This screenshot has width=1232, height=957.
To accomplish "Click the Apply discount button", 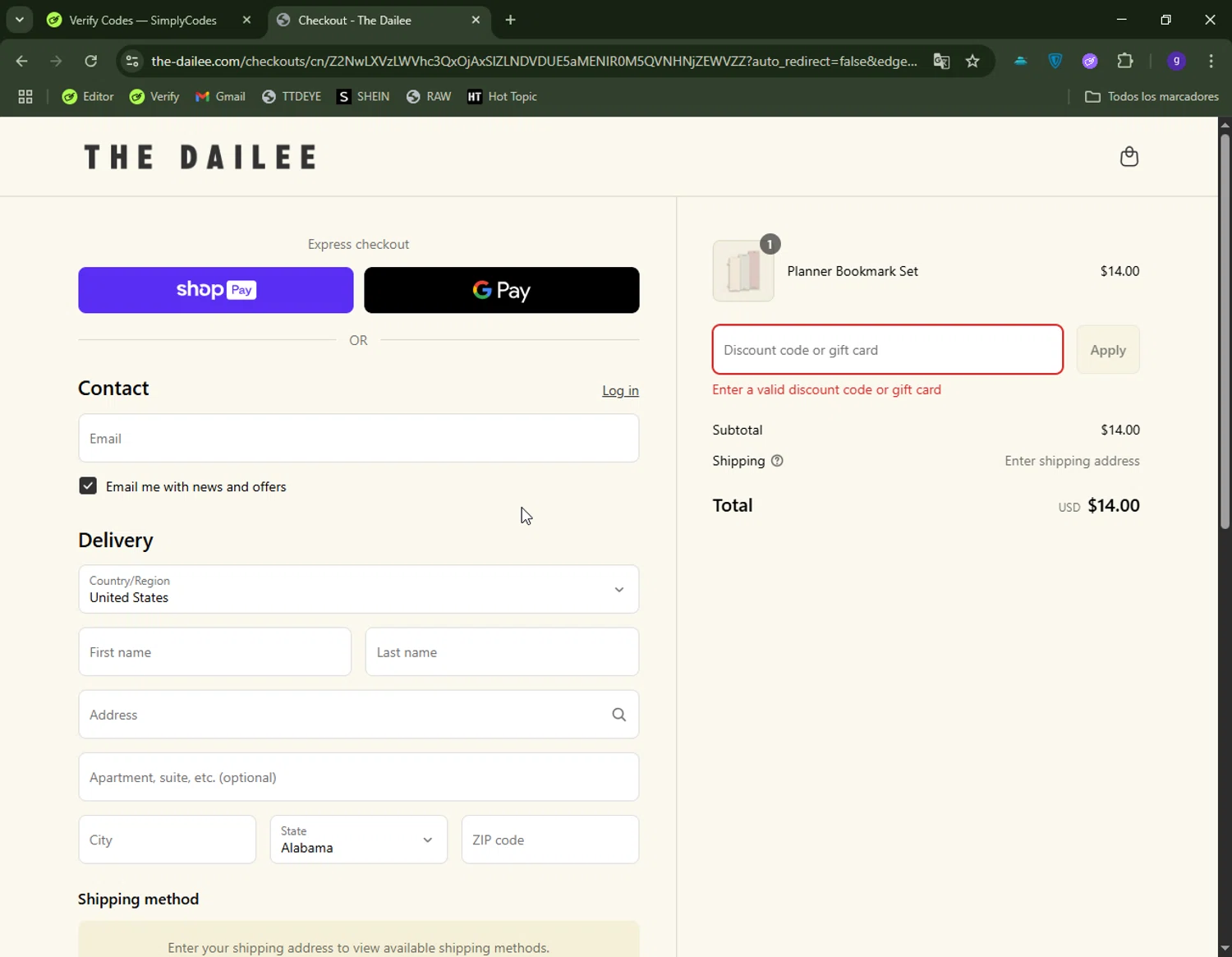I will pos(1108,350).
